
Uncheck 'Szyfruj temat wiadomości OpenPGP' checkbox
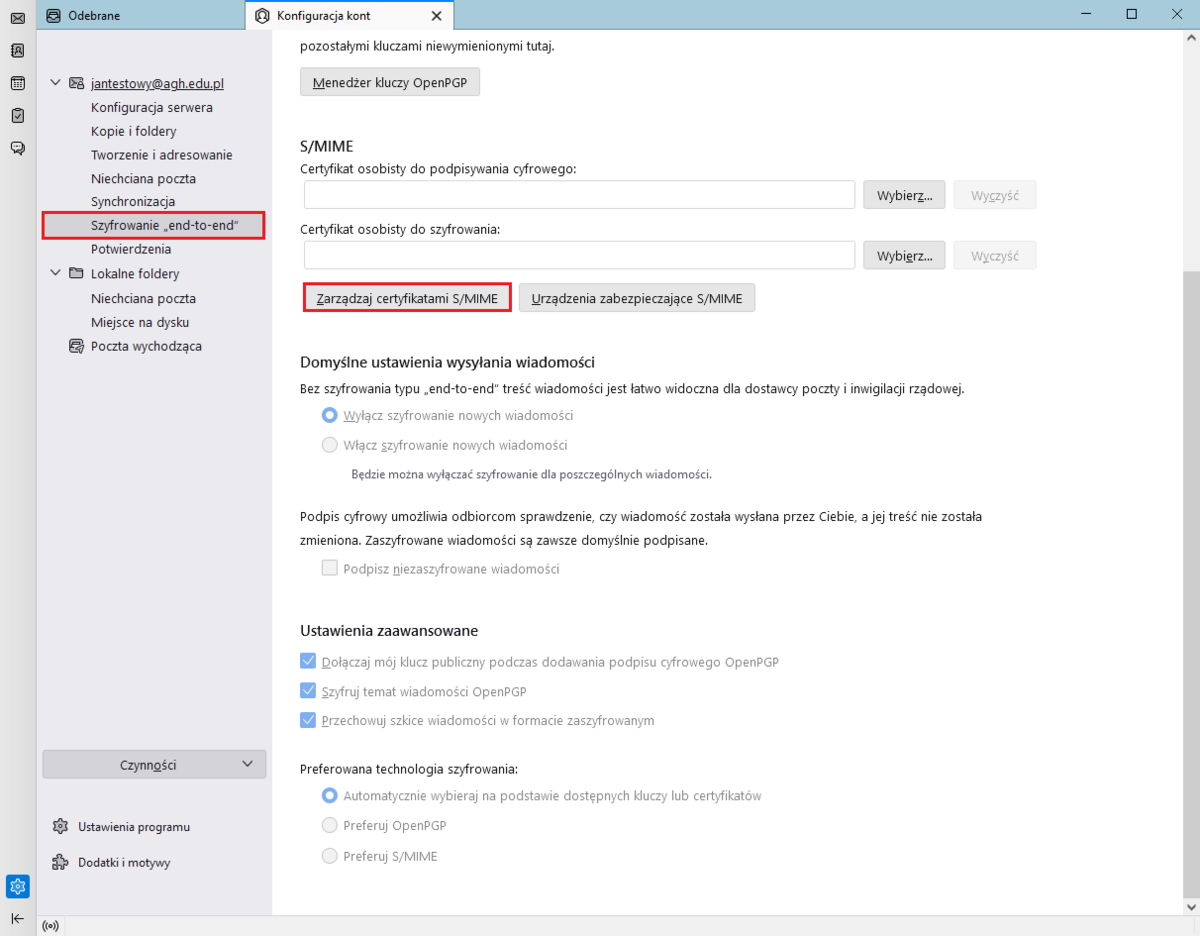tap(308, 691)
